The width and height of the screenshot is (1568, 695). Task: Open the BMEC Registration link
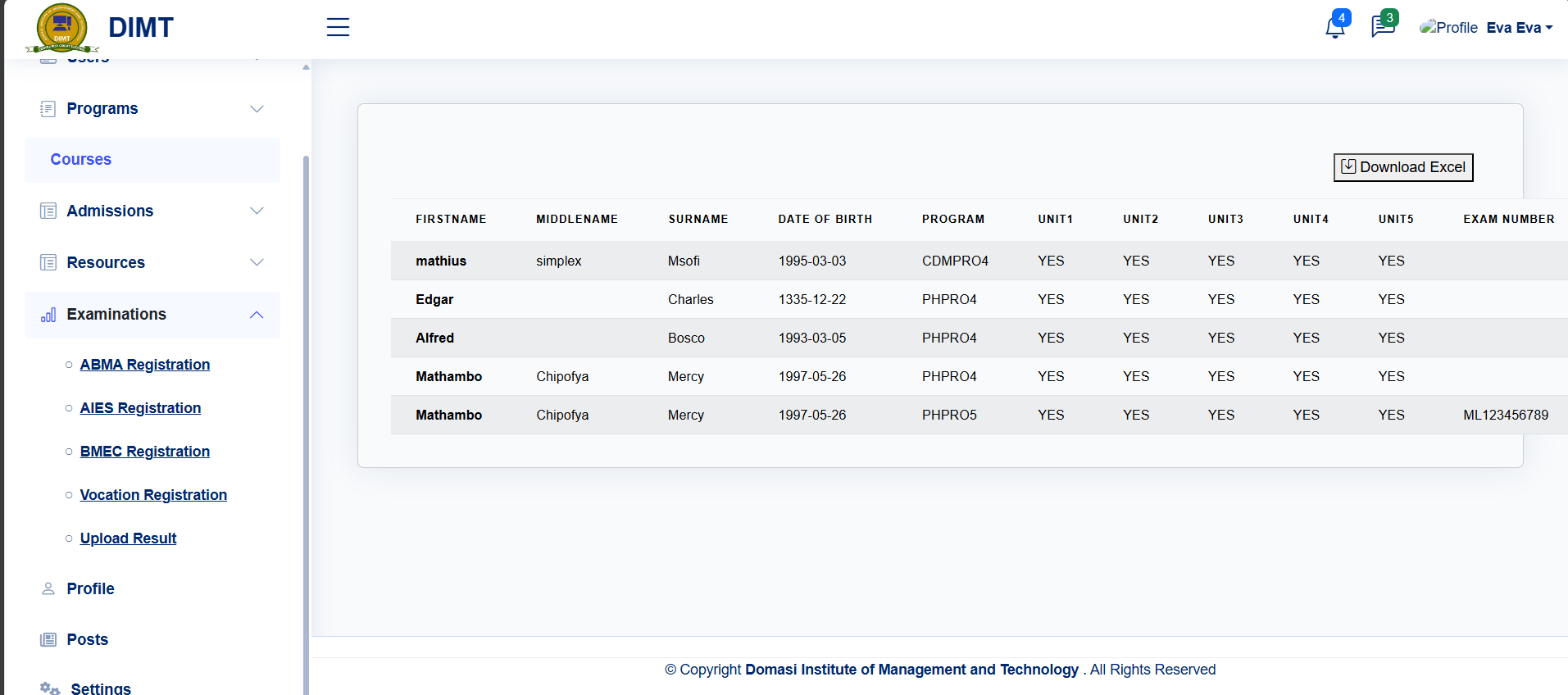pos(145,452)
